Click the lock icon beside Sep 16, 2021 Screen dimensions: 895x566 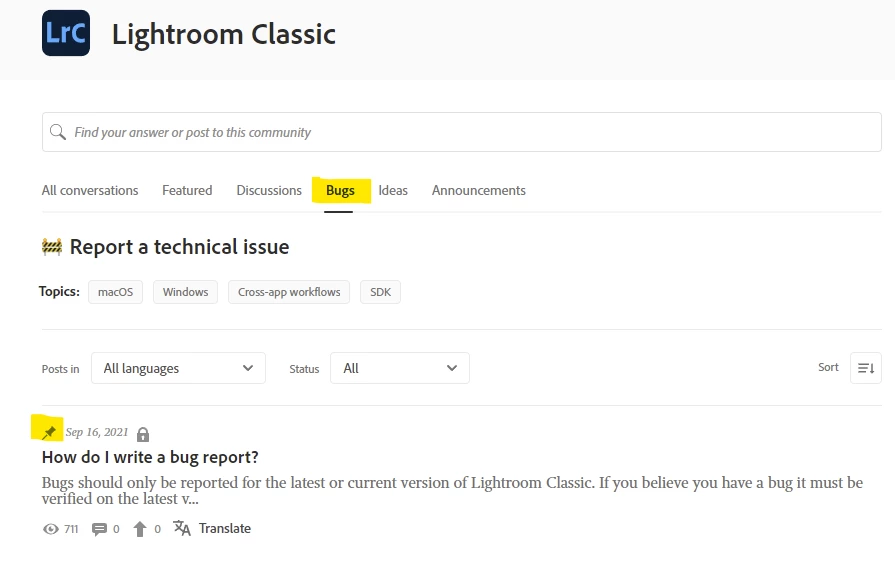(143, 434)
